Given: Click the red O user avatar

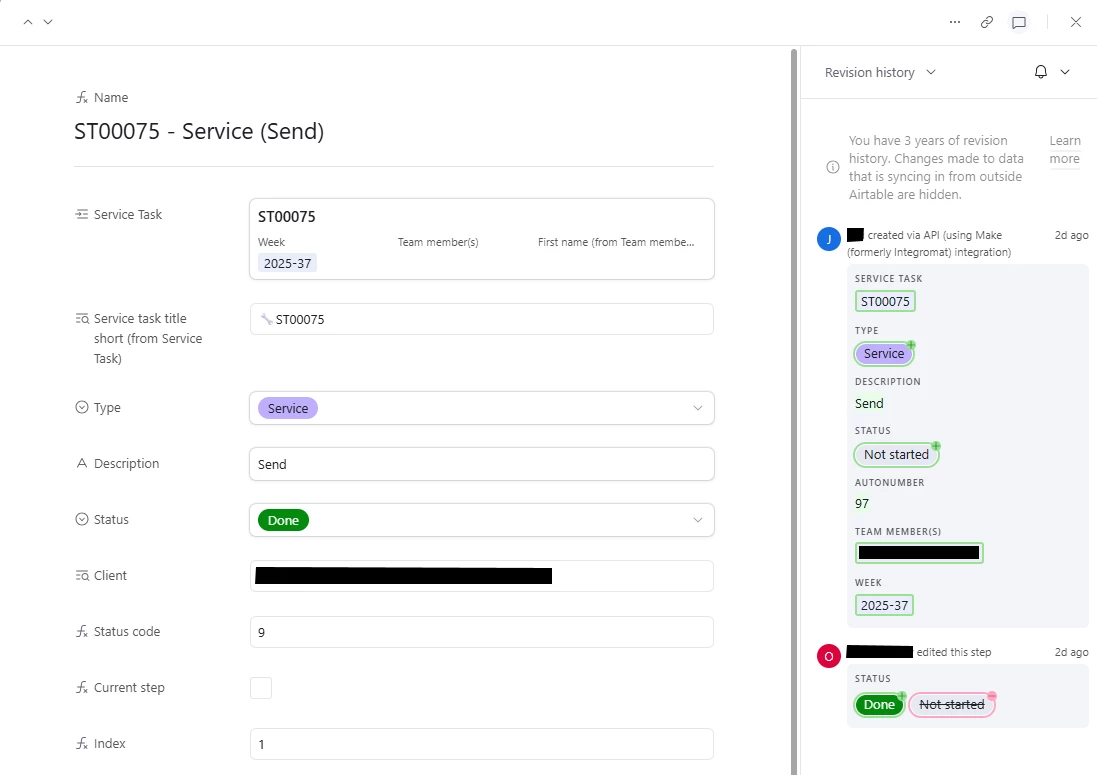Looking at the screenshot, I should [x=829, y=656].
